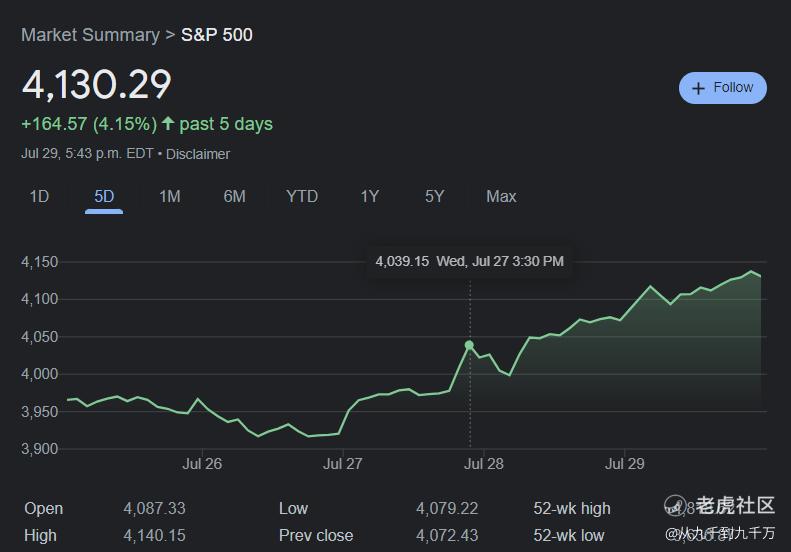Viewport: 791px width, 552px height.
Task: Click the Open label
Action: 43,509
